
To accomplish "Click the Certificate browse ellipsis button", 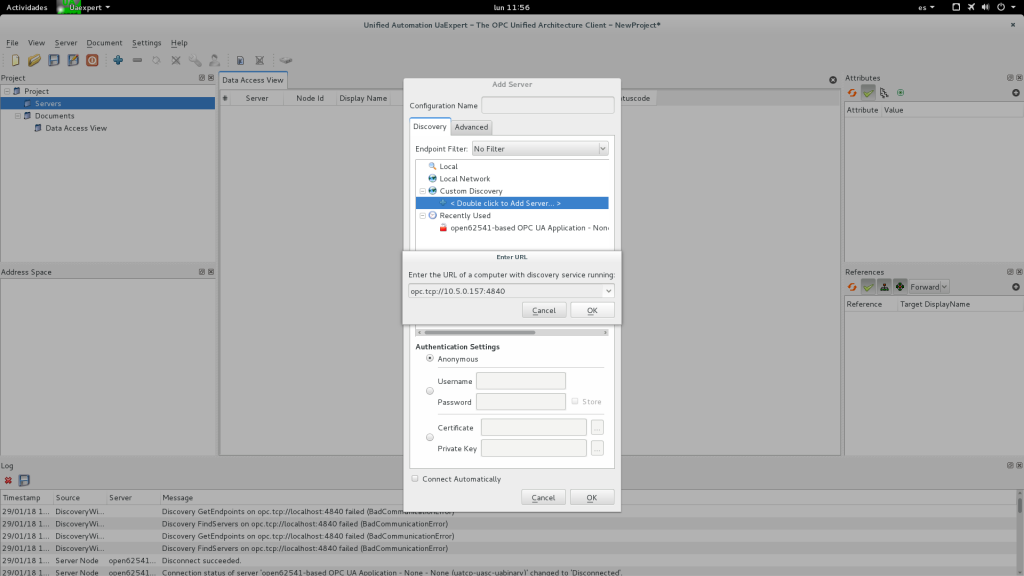I will tap(597, 428).
